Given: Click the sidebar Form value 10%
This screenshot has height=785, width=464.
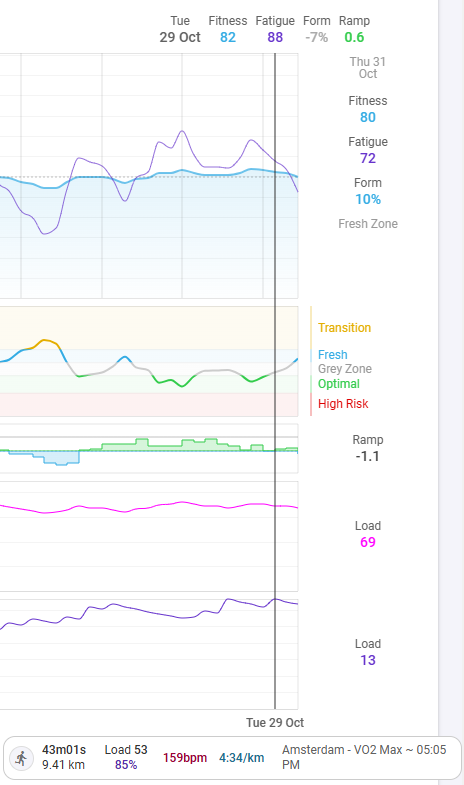Looking at the screenshot, I should (368, 199).
